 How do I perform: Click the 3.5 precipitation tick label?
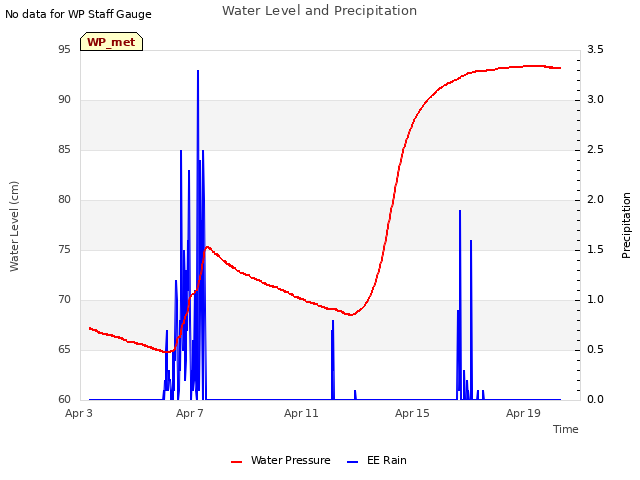tap(595, 50)
